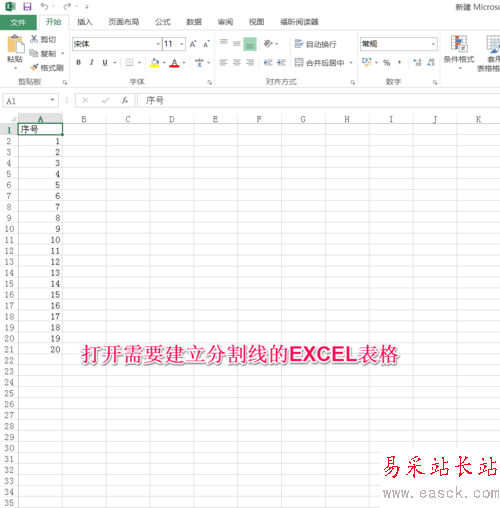Screen dimensions: 500x508
Task: Activate the Format Painter brush
Action: click(x=34, y=68)
